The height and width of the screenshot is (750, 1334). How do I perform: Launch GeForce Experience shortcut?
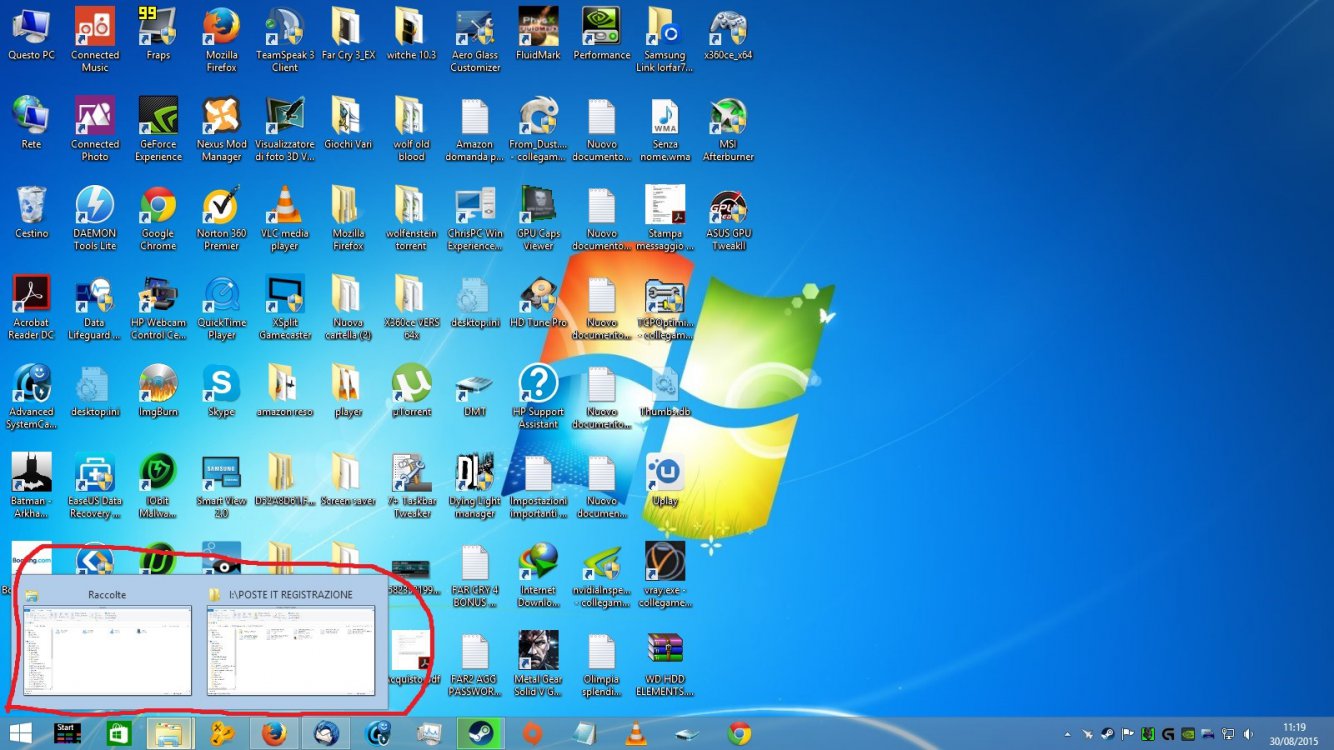tap(158, 129)
